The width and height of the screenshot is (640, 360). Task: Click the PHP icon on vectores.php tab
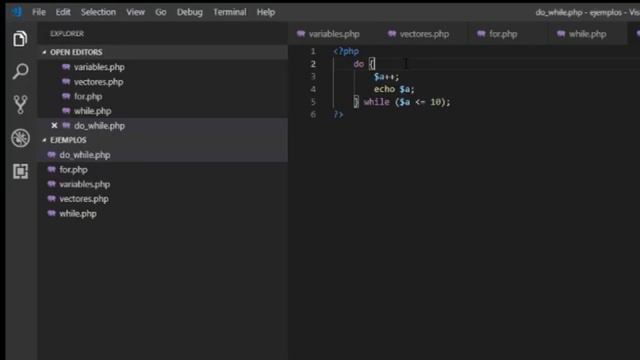click(392, 33)
